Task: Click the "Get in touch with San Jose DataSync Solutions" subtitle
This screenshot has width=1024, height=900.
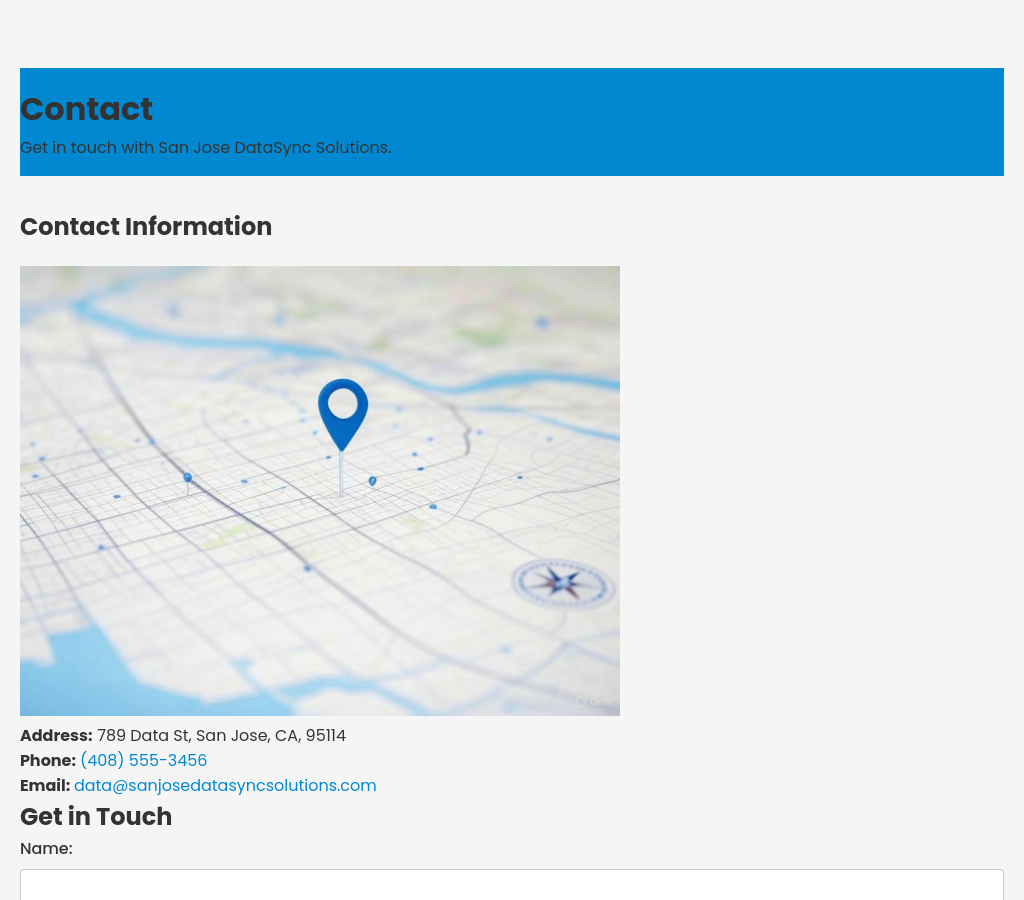Action: point(205,148)
